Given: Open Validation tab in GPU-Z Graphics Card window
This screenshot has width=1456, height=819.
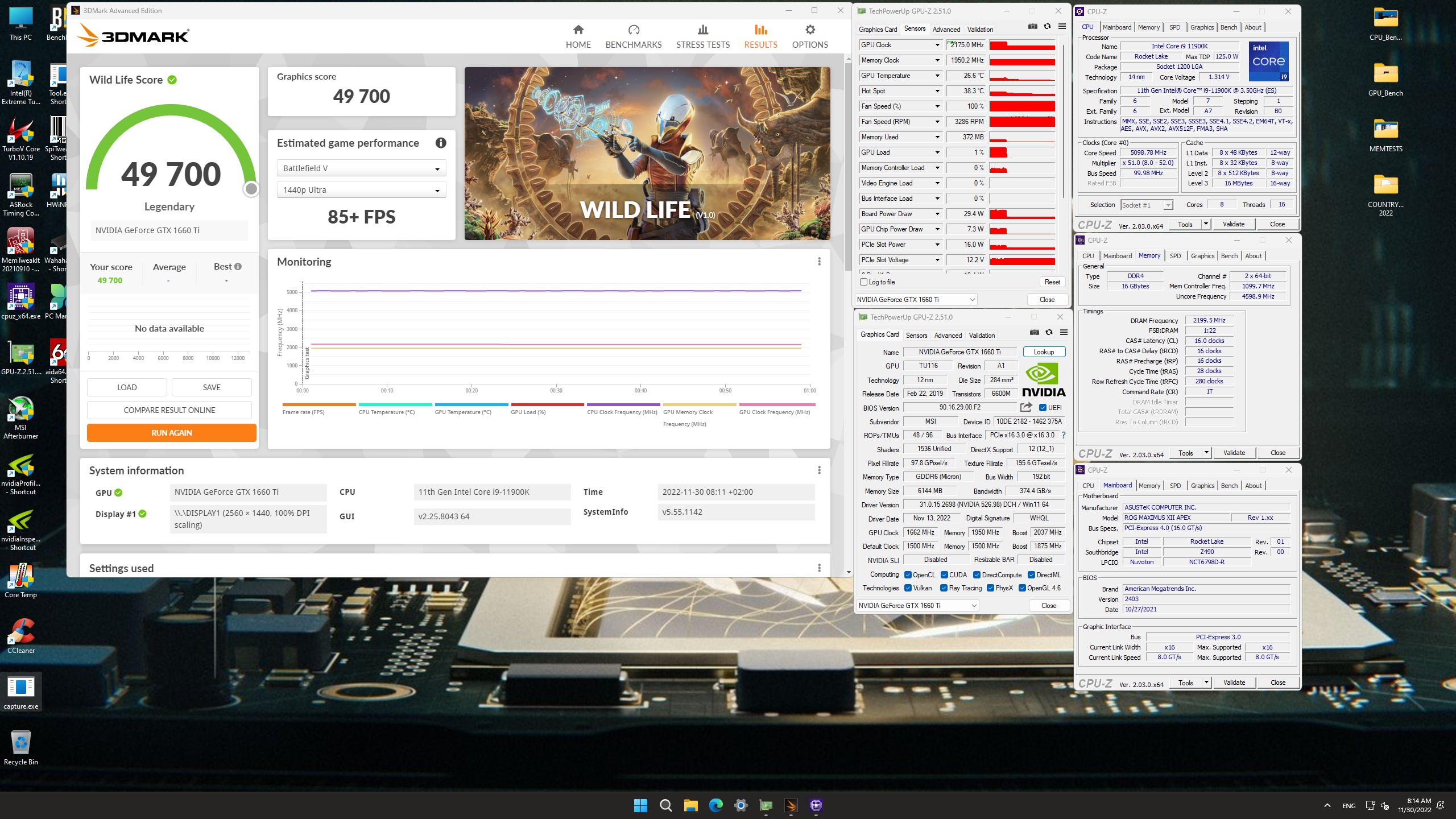Looking at the screenshot, I should 982,336.
